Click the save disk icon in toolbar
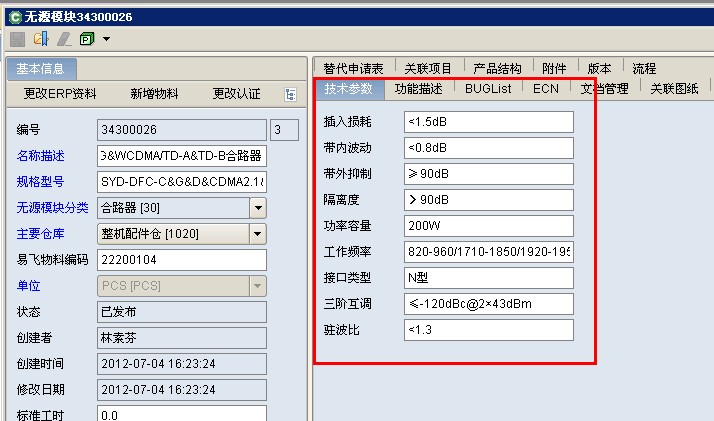The height and width of the screenshot is (421, 714). 18,39
